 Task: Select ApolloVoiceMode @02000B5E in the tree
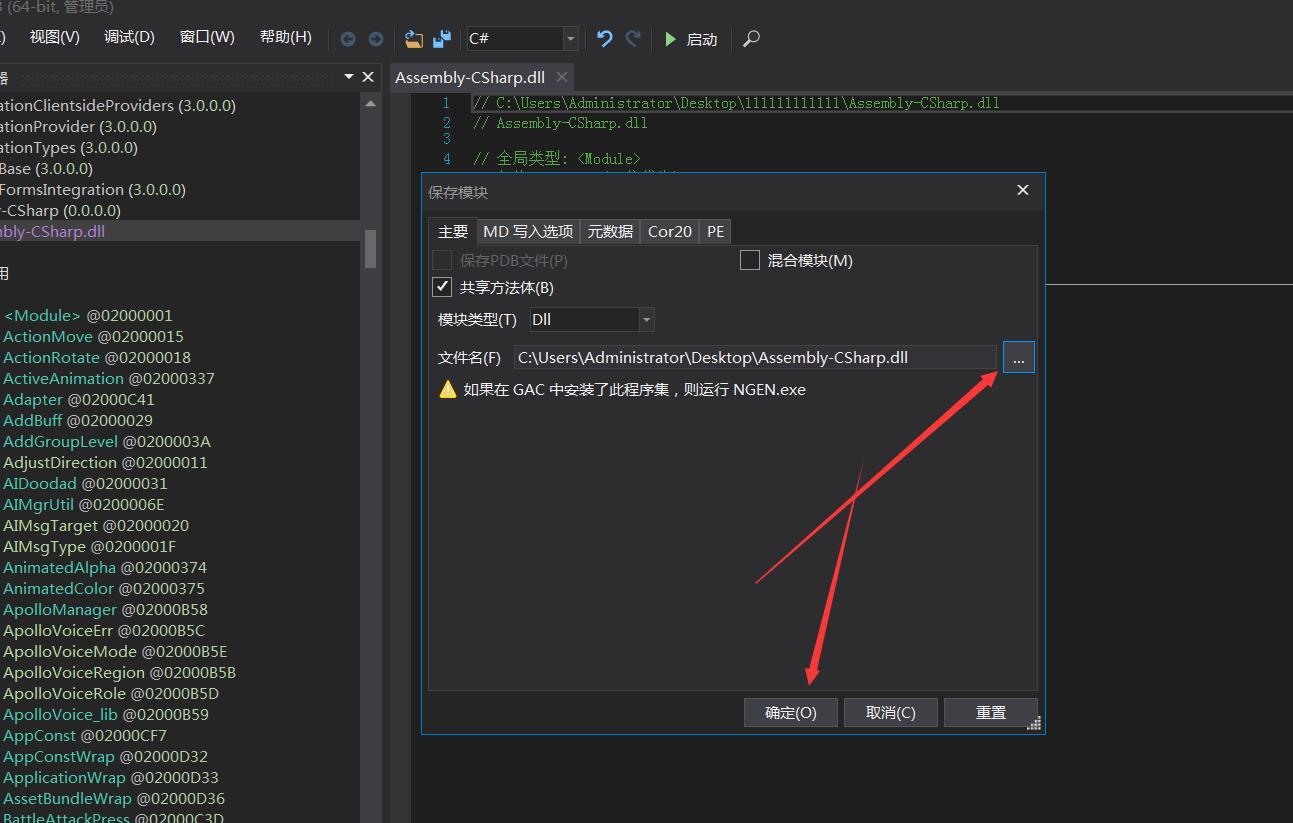click(115, 651)
